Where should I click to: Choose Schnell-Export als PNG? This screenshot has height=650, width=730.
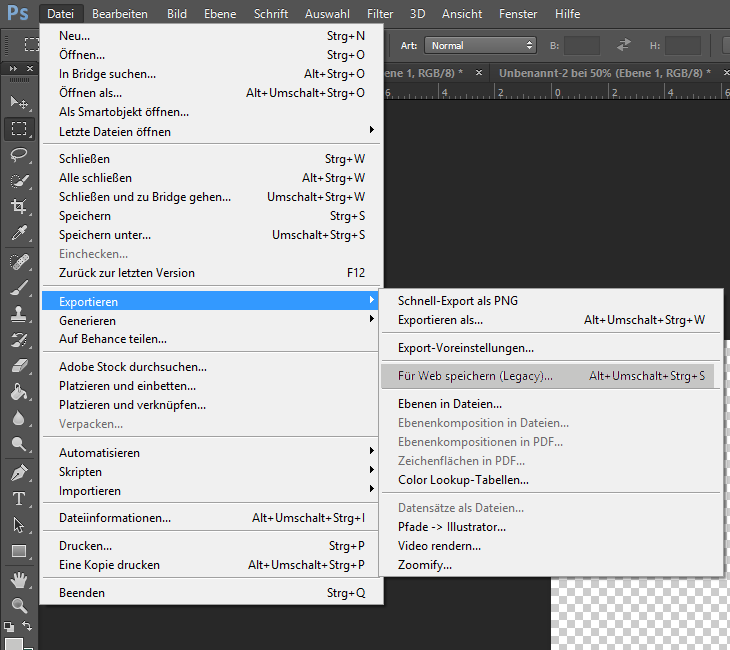458,301
